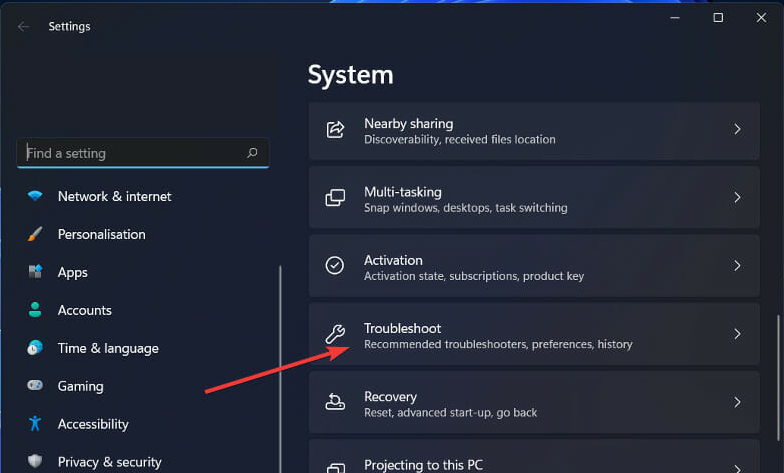Open Time & language settings
Viewport: 784px width, 473px height.
coord(108,348)
